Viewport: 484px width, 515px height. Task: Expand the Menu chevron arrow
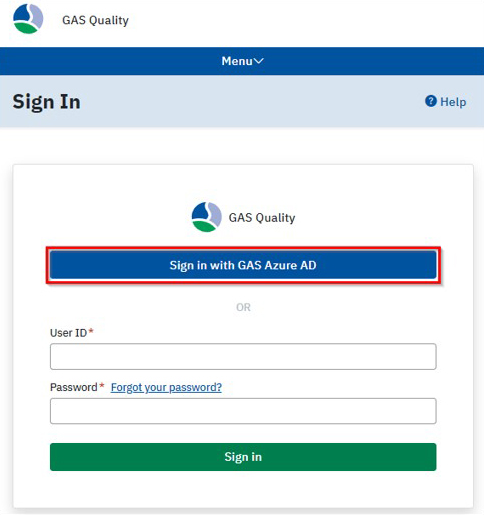click(x=259, y=61)
